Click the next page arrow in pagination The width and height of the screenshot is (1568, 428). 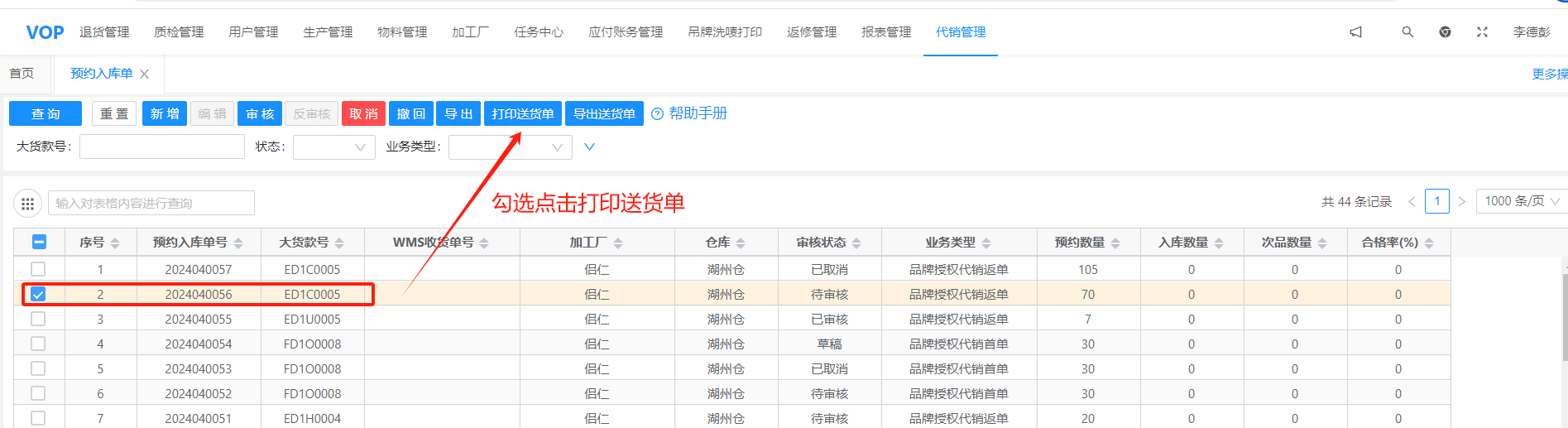click(x=1462, y=202)
